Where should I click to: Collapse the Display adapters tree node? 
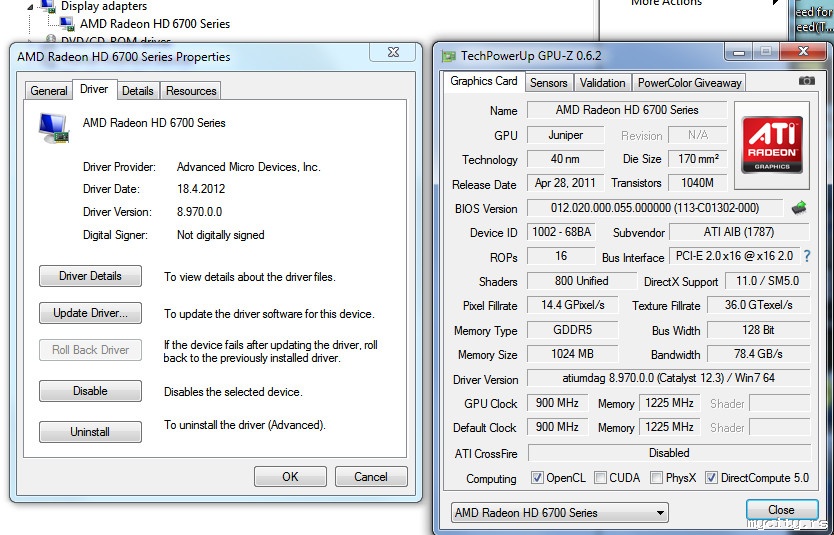point(30,7)
